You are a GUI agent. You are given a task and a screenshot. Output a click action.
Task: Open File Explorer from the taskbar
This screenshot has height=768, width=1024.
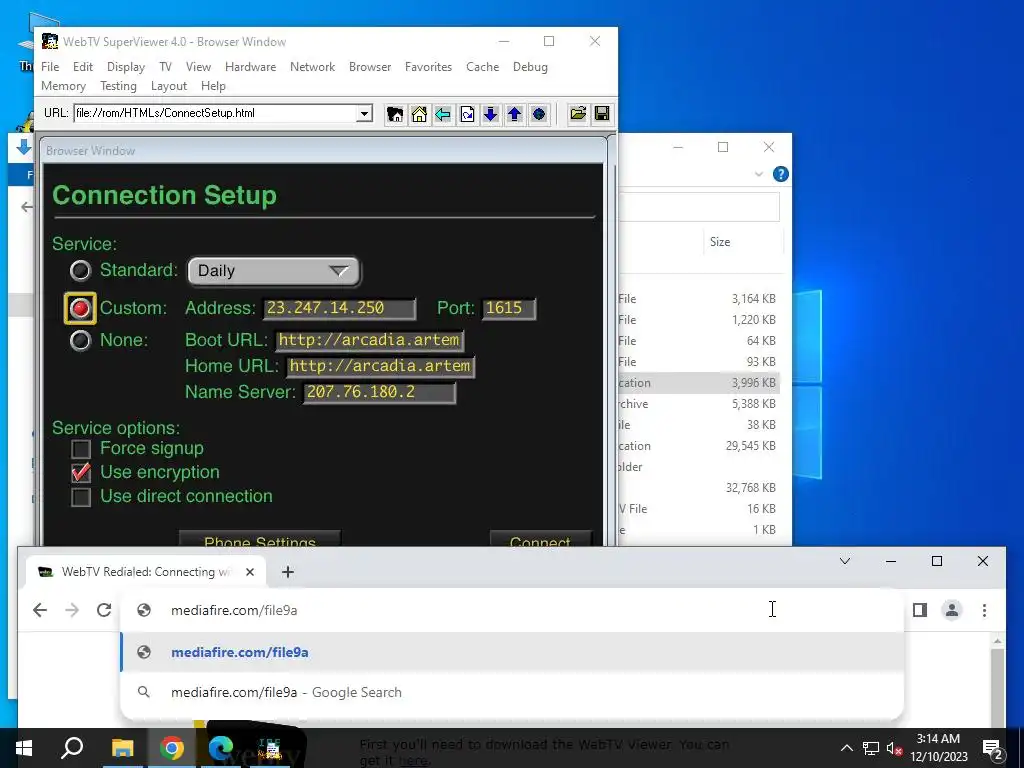pos(122,748)
